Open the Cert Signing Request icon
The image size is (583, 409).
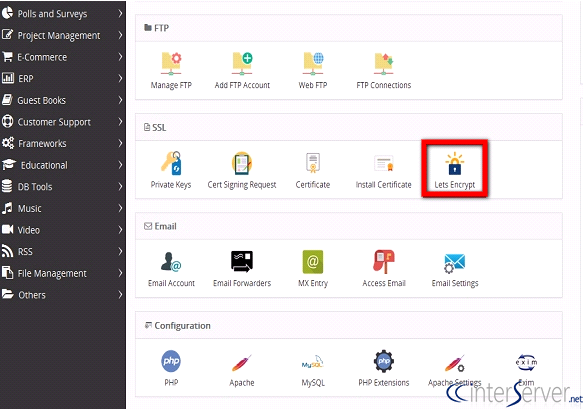[x=242, y=163]
